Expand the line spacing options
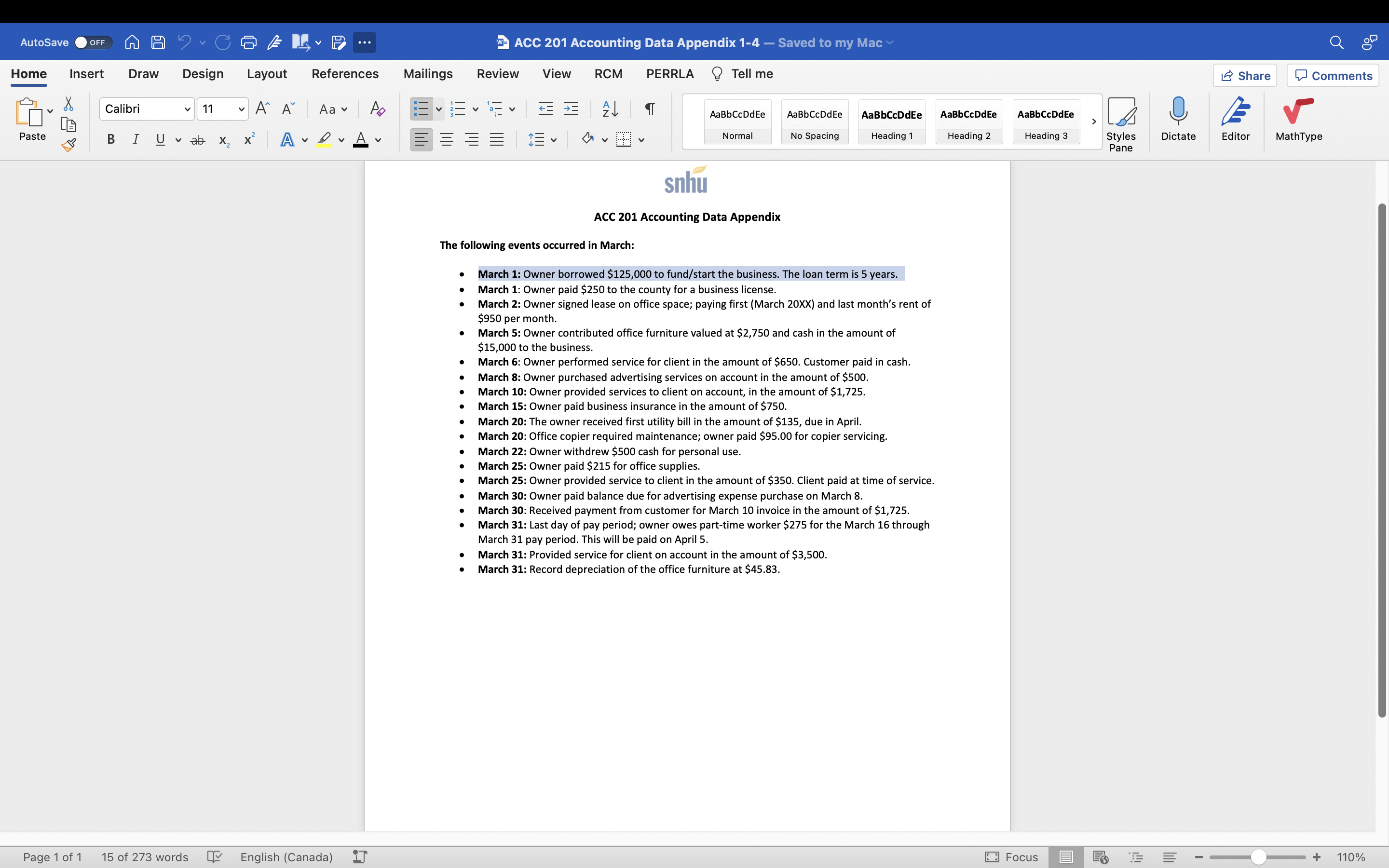This screenshot has height=868, width=1389. (x=553, y=139)
